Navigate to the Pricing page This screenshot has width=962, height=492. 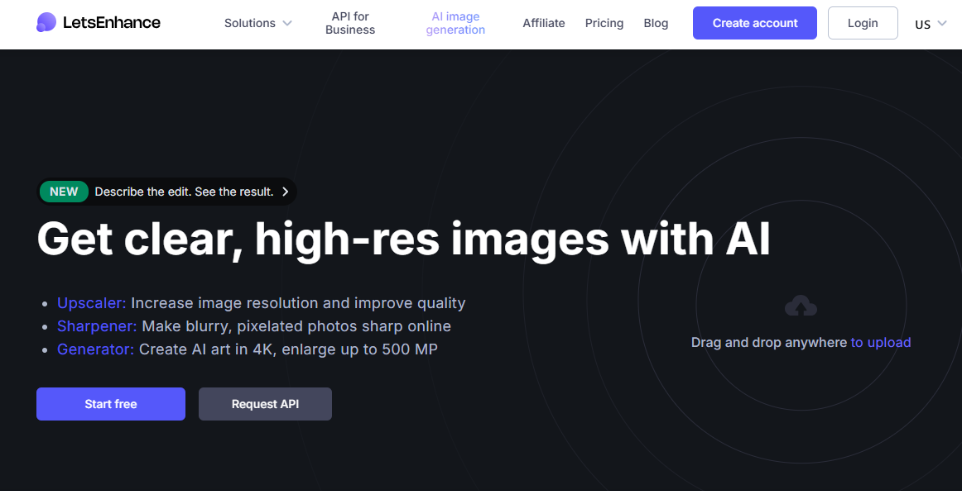pyautogui.click(x=604, y=23)
